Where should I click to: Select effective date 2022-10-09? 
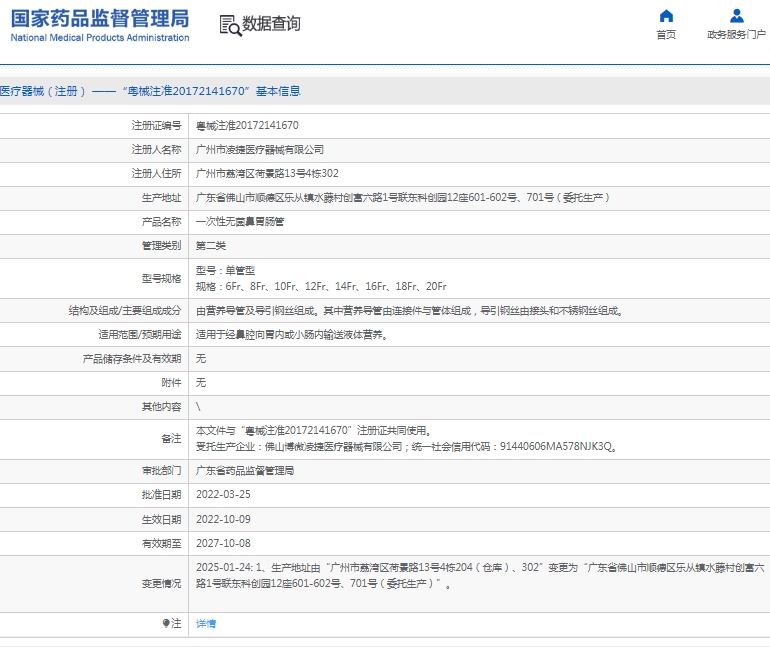[x=223, y=519]
